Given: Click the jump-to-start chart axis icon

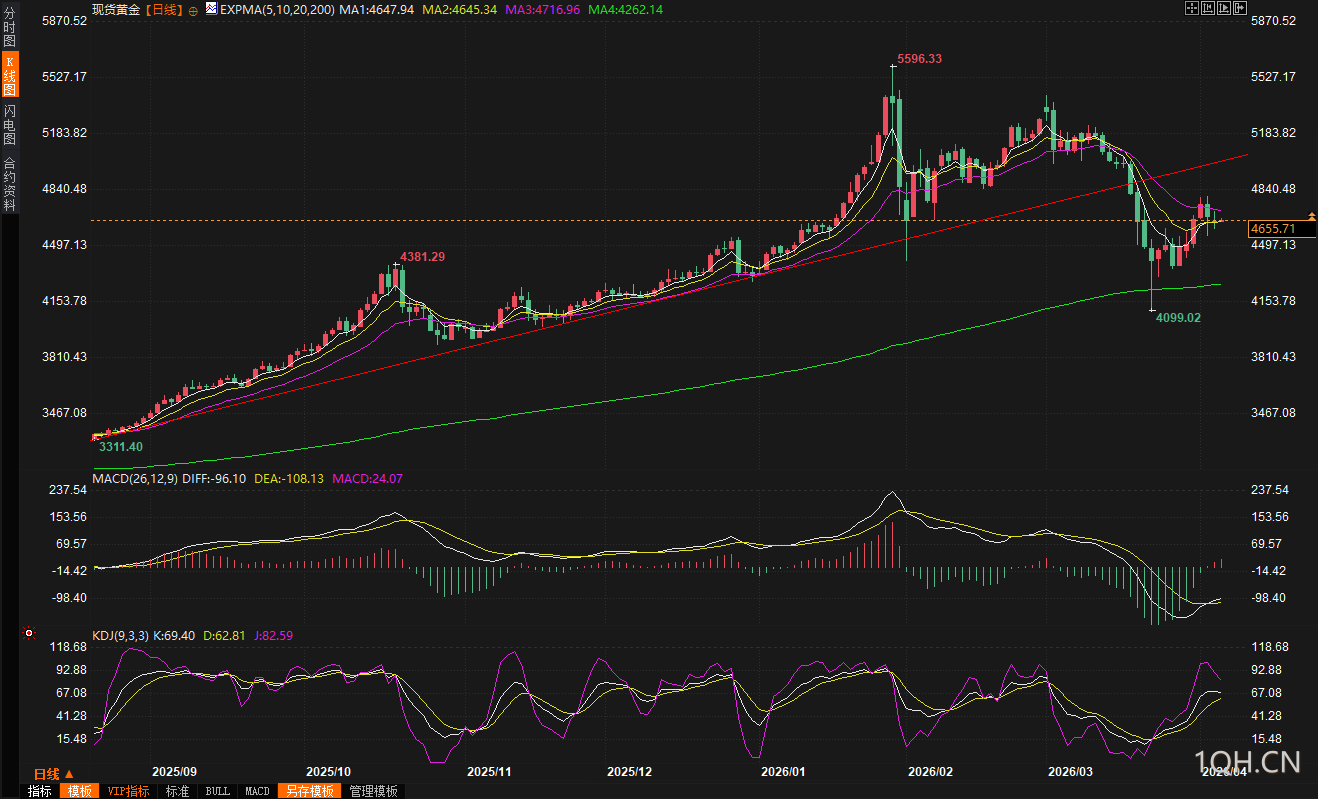Looking at the screenshot, I should point(1208,8).
